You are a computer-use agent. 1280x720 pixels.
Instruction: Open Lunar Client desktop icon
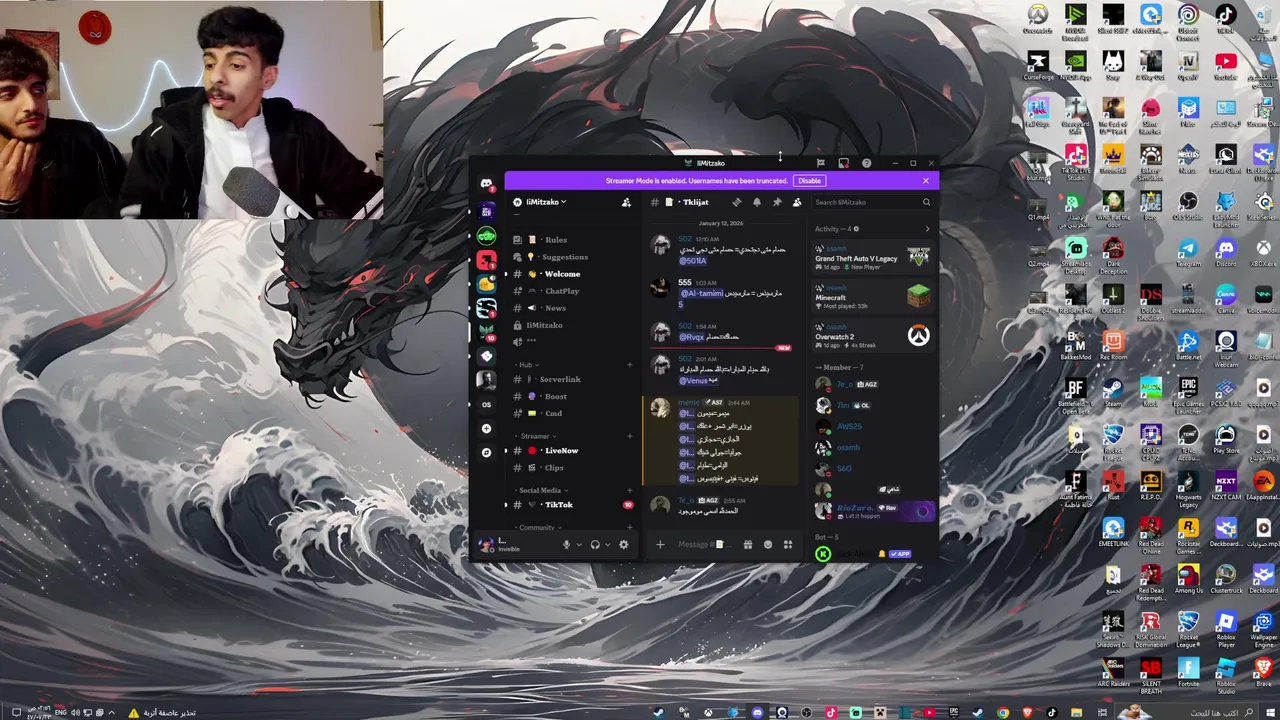[1225, 160]
